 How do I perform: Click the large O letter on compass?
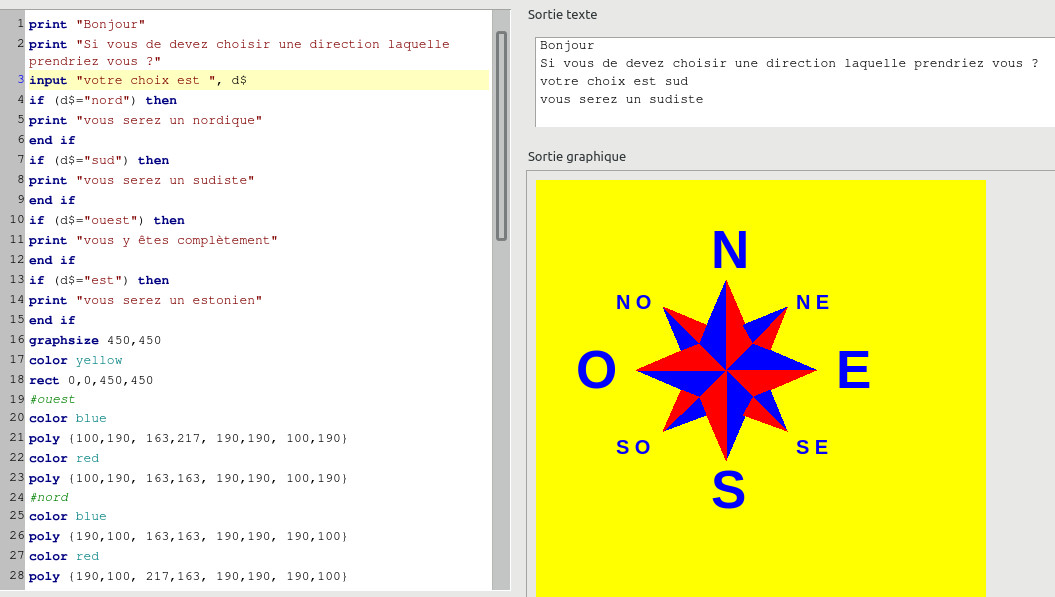click(x=596, y=370)
